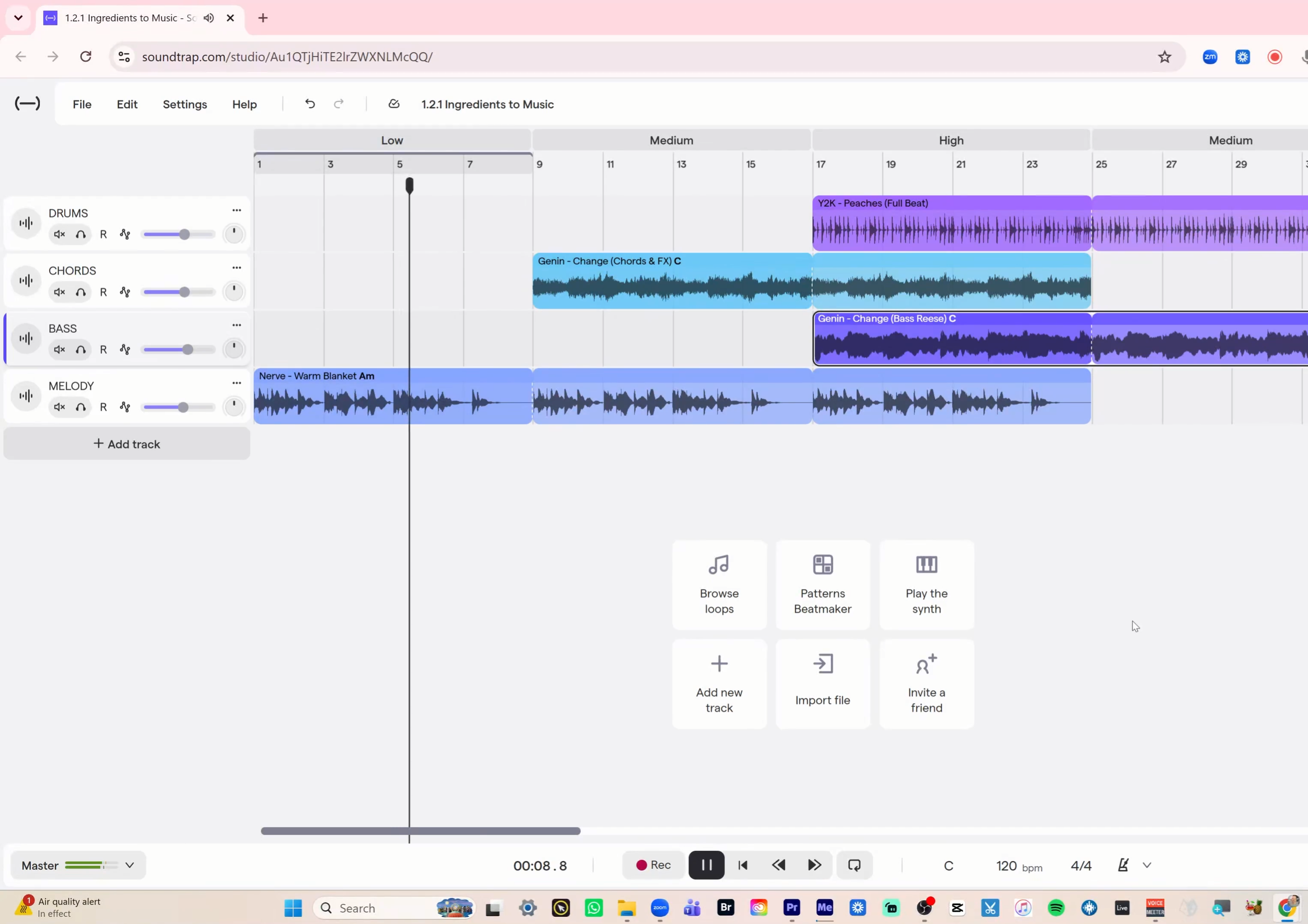Open automation for MELODY track

click(125, 407)
